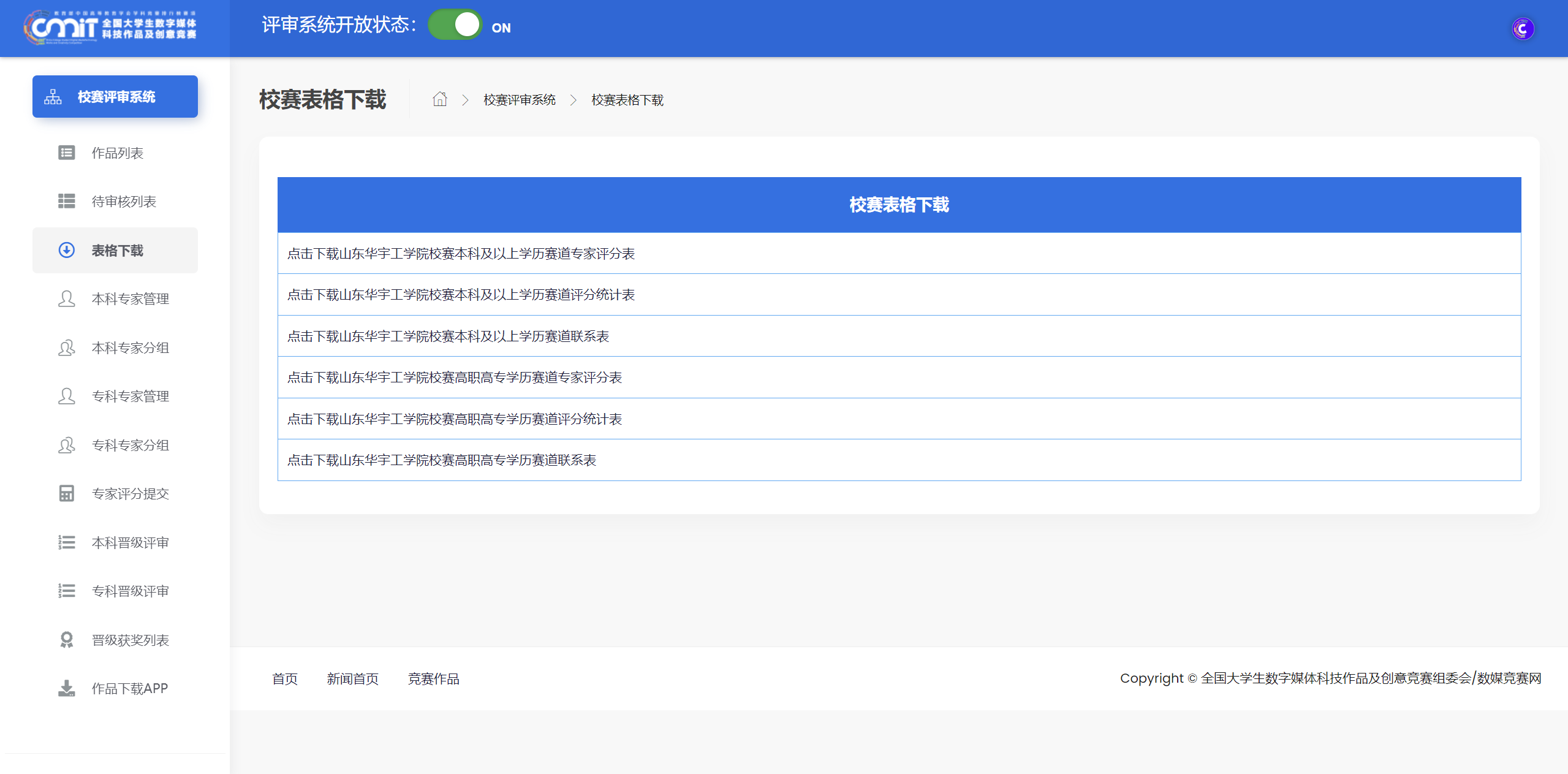This screenshot has width=1568, height=774.
Task: Open the user avatar icon in header
Action: (x=1522, y=29)
